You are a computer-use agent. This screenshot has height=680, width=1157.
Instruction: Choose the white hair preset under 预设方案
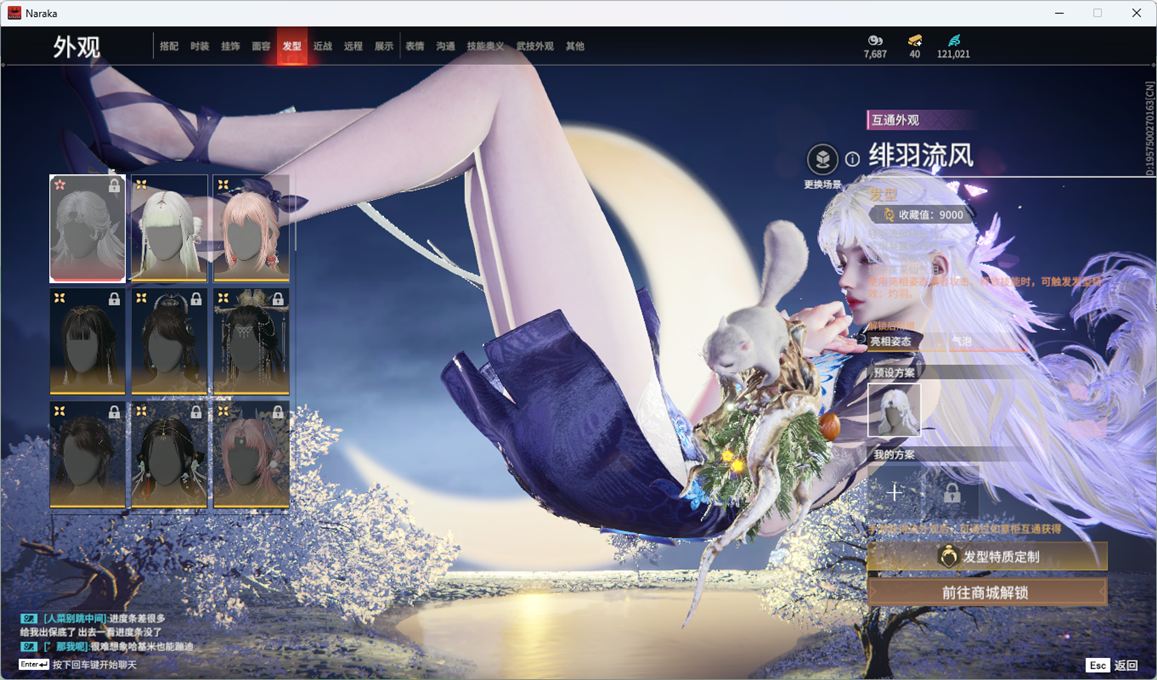click(894, 410)
